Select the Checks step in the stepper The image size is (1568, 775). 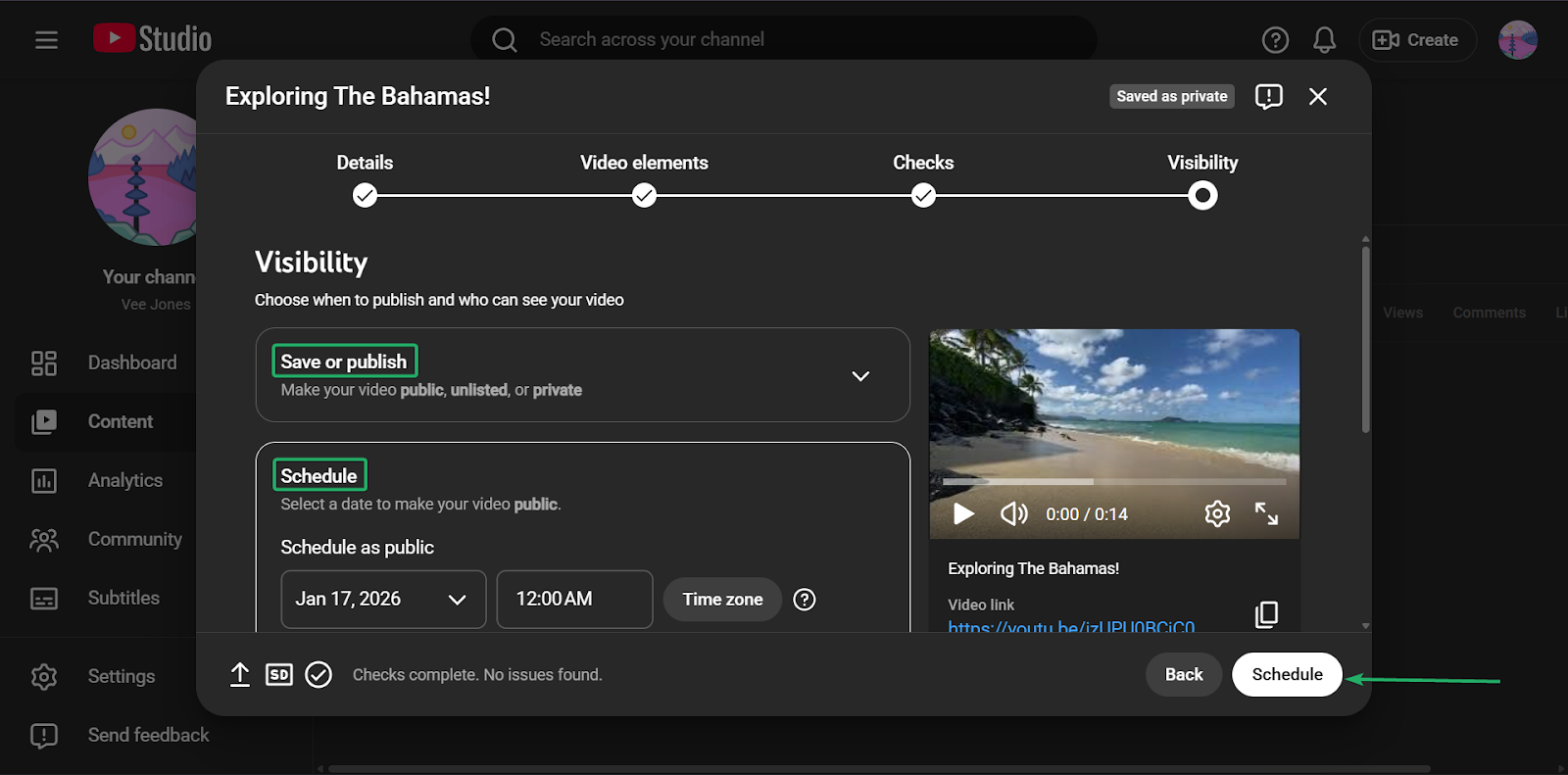(923, 196)
